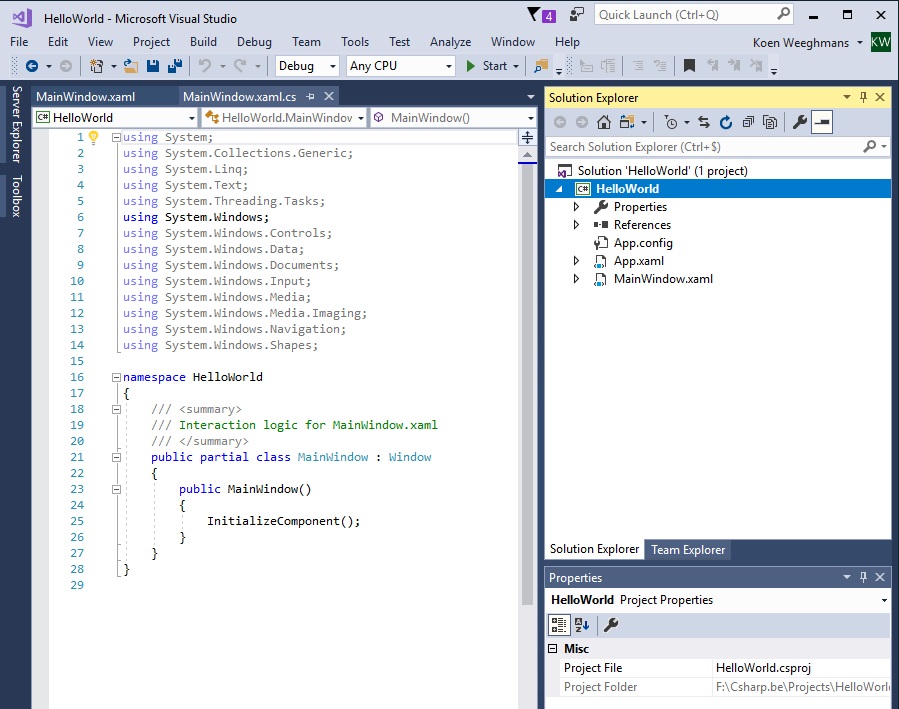
Task: Click the pin icon on MainWindow.xaml.cs tab
Action: point(310,96)
